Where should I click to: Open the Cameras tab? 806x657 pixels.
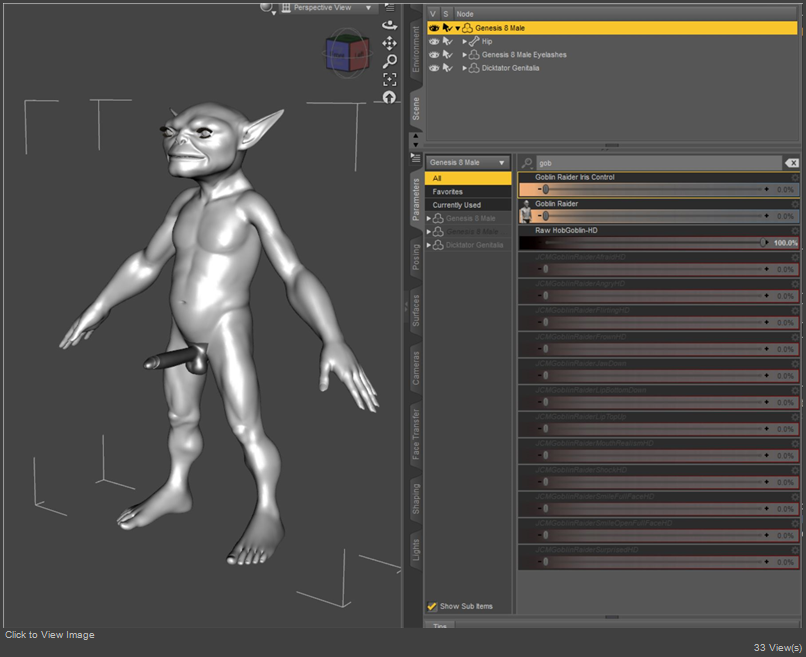pos(415,368)
